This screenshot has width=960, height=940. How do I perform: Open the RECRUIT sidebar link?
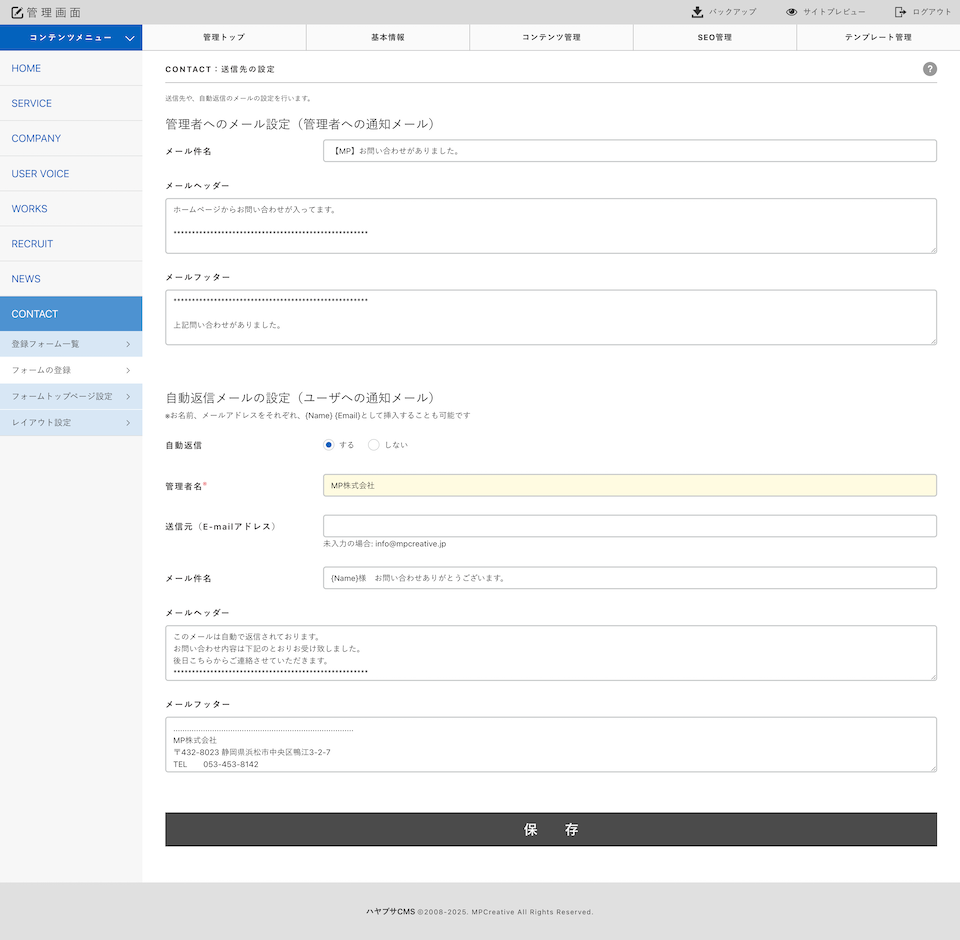pyautogui.click(x=32, y=244)
